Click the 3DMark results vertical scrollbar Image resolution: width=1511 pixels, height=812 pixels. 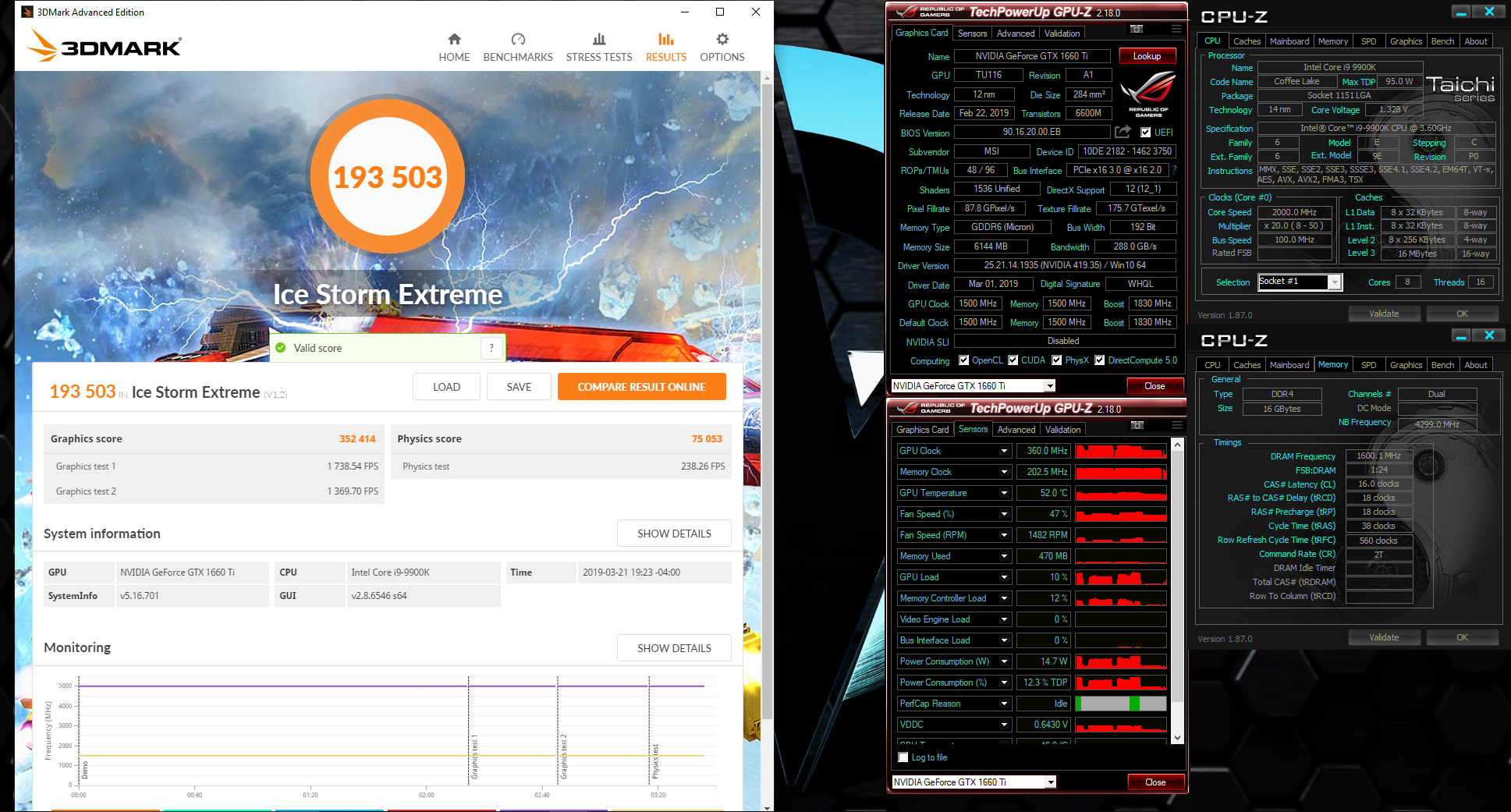tap(768, 402)
